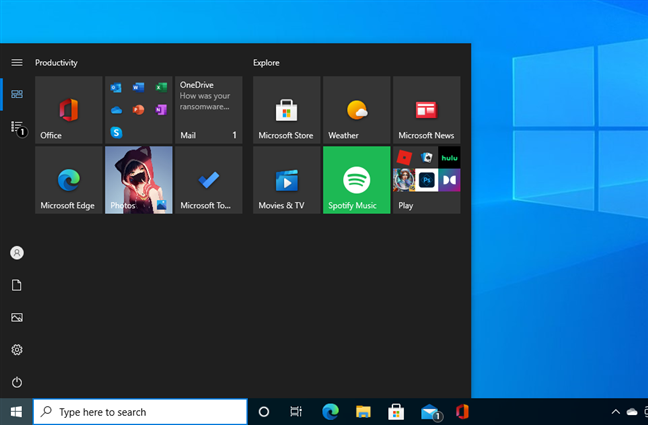Open the Movies & TV tile
The image size is (648, 425).
pyautogui.click(x=287, y=180)
